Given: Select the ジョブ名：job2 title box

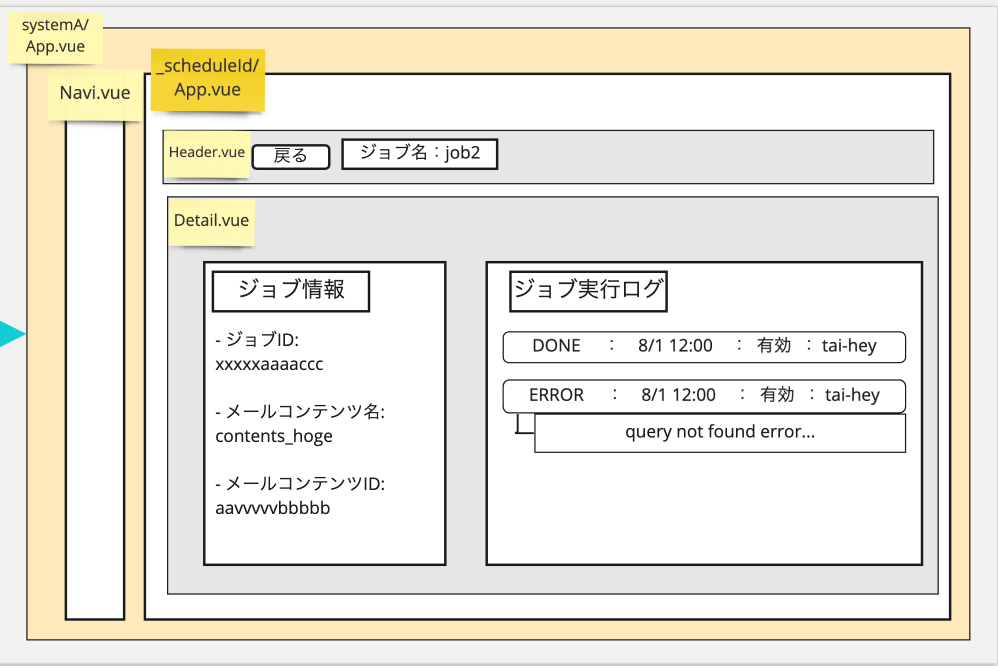Looking at the screenshot, I should 419,153.
